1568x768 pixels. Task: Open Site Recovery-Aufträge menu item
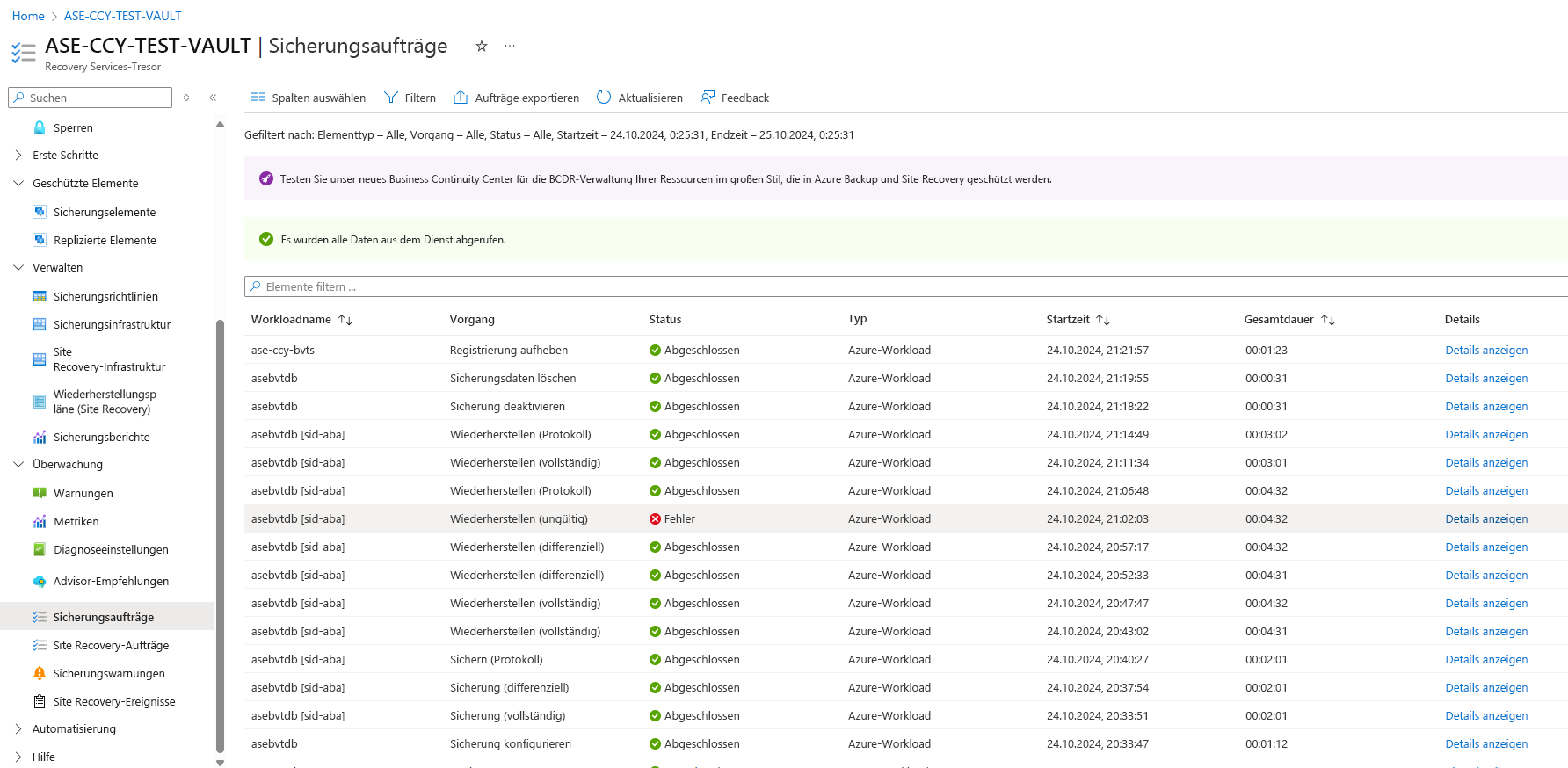coord(111,646)
